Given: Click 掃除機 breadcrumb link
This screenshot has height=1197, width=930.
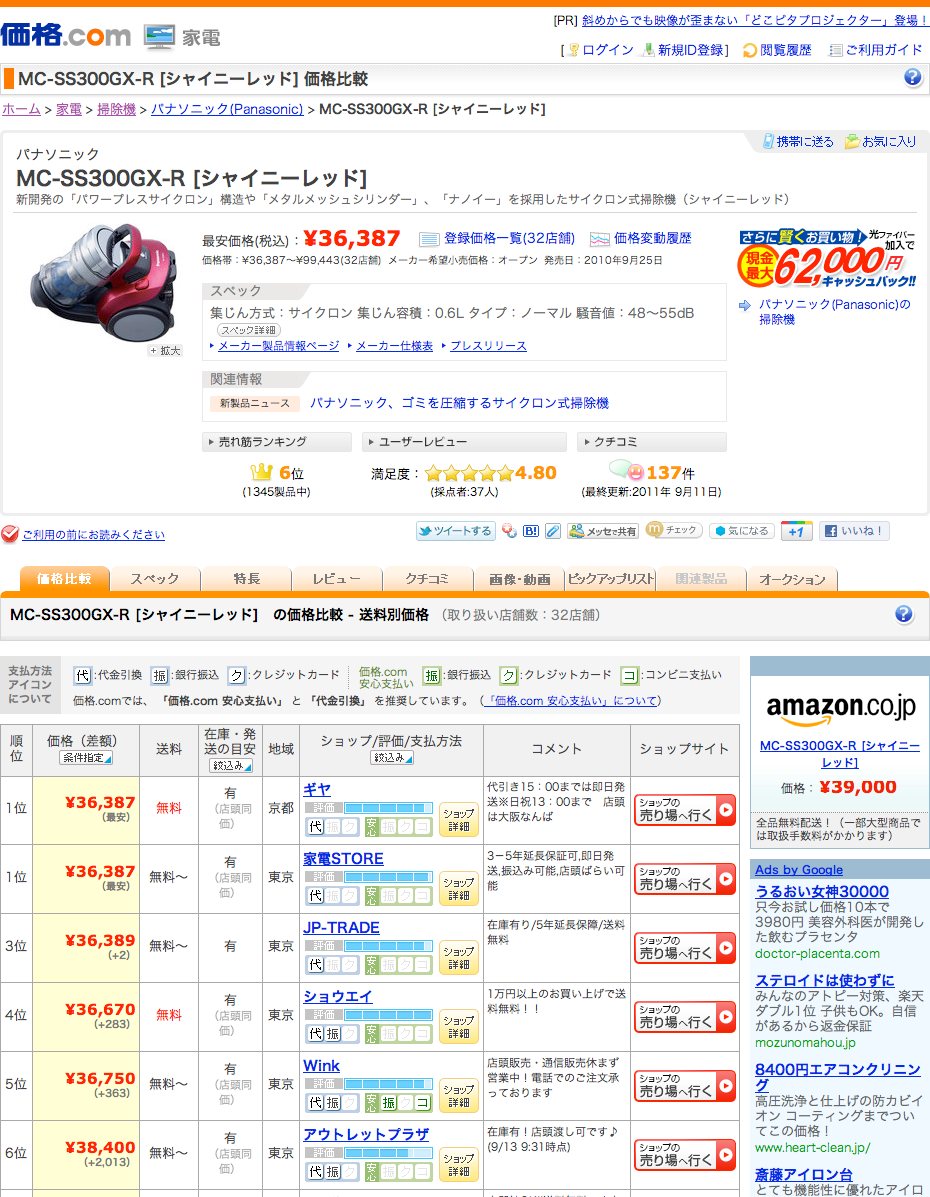Looking at the screenshot, I should coord(116,109).
